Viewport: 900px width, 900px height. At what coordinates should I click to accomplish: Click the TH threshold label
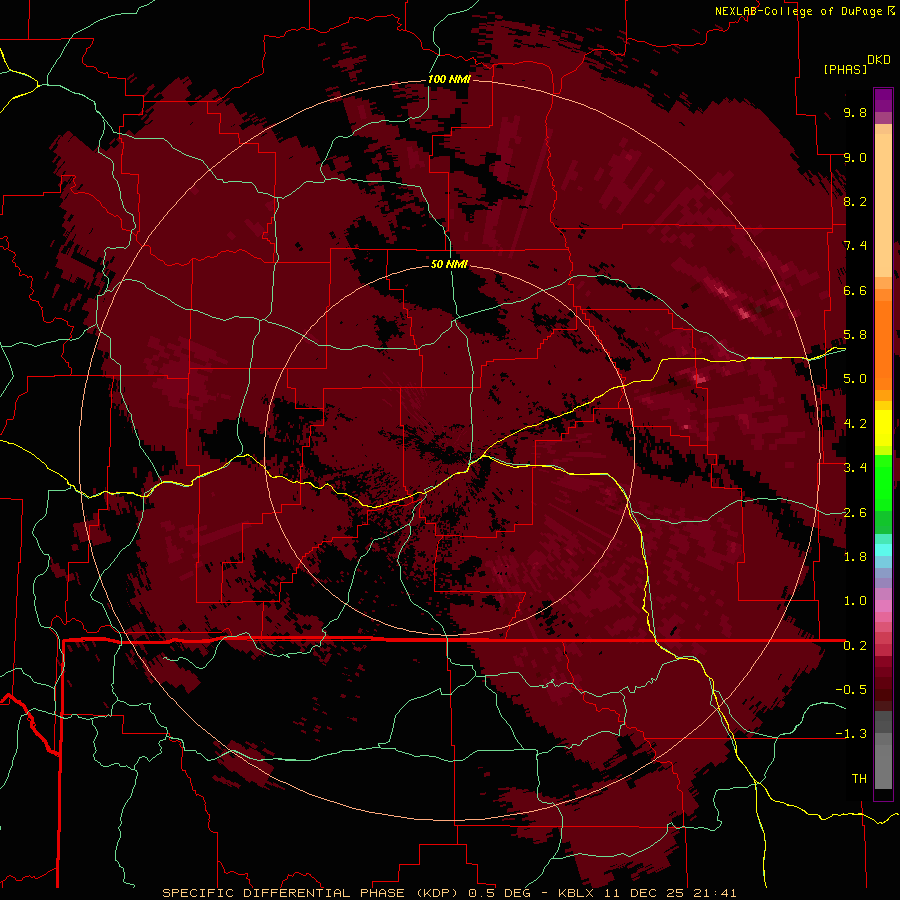pos(859,779)
